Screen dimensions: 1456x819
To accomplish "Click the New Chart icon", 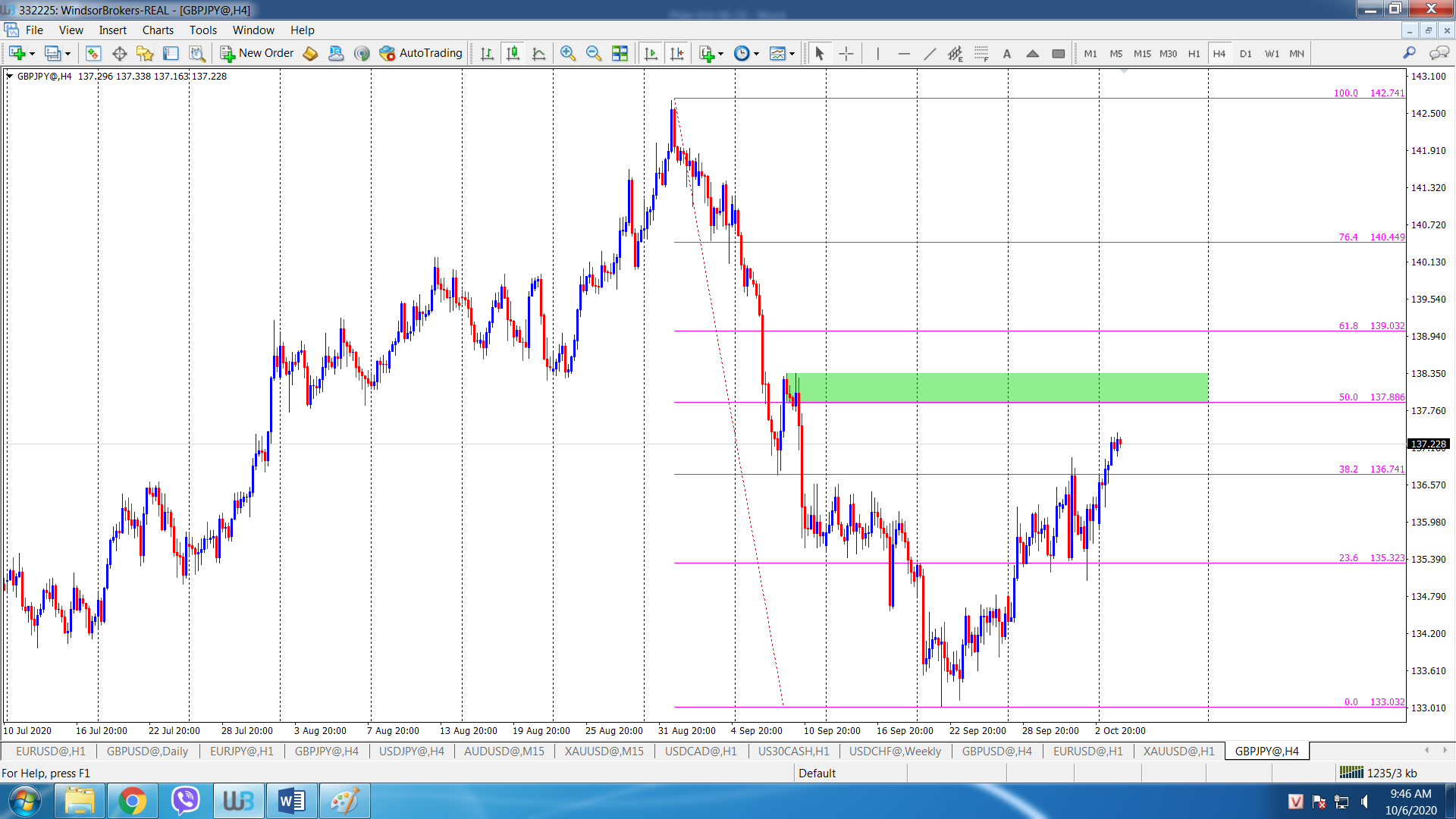I will tap(17, 53).
